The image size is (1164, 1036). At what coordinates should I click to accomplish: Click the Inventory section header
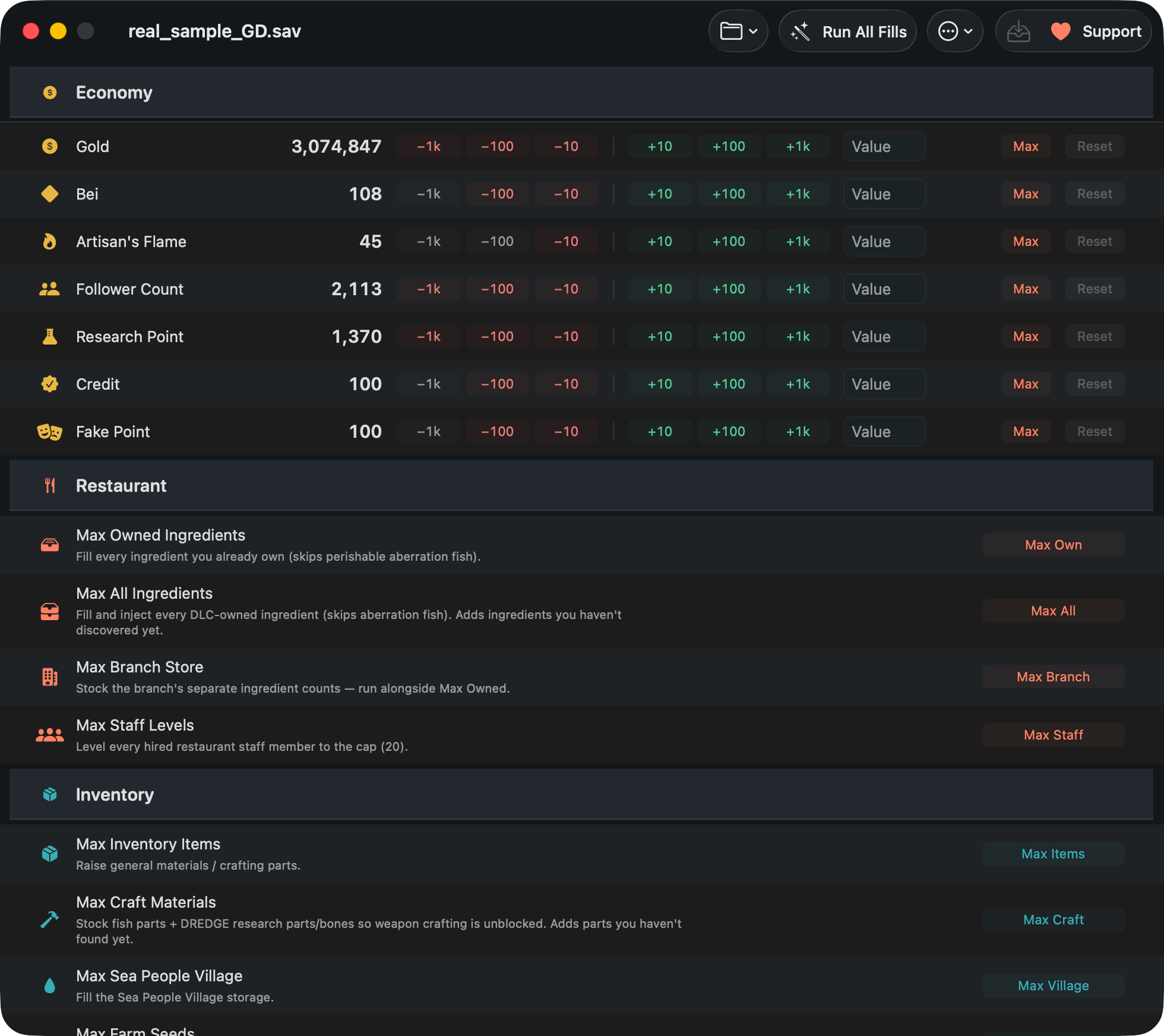tap(581, 794)
